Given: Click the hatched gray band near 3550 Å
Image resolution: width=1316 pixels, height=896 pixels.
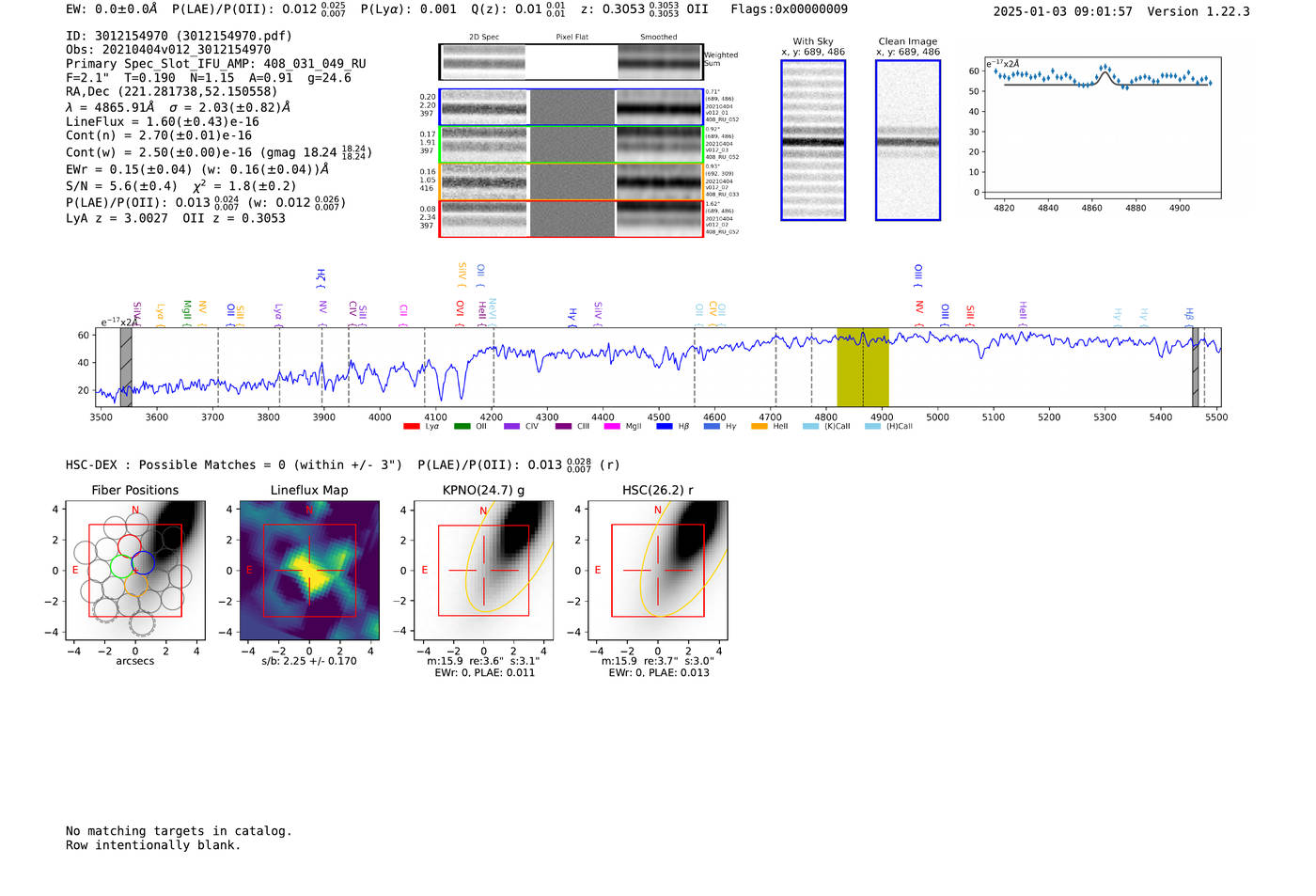Looking at the screenshot, I should tap(126, 368).
